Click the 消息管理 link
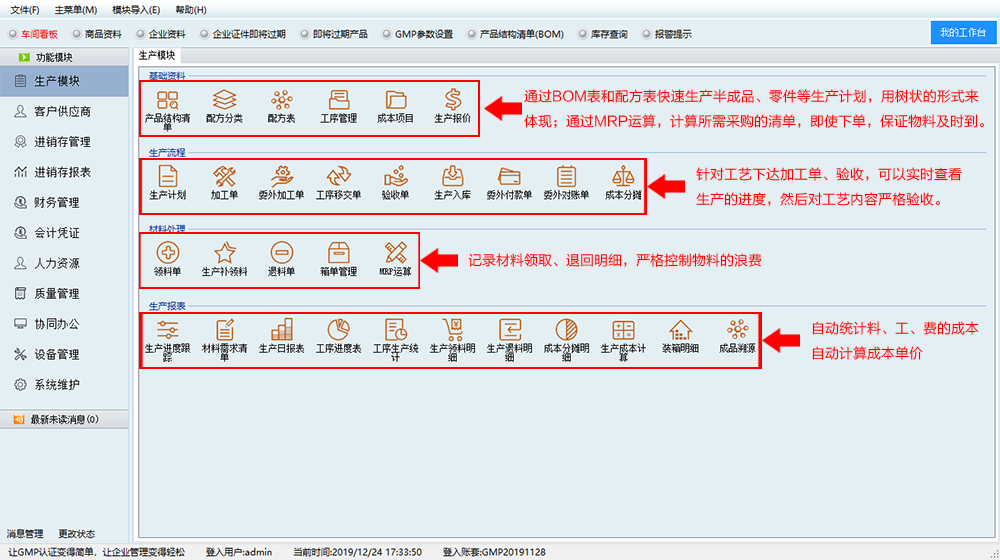Viewport: 1000px width, 560px height. tap(25, 534)
